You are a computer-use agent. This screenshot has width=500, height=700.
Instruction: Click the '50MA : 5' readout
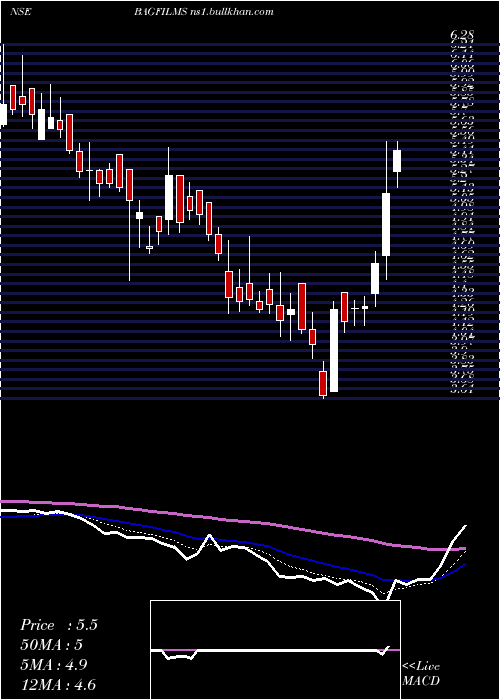click(x=52, y=645)
